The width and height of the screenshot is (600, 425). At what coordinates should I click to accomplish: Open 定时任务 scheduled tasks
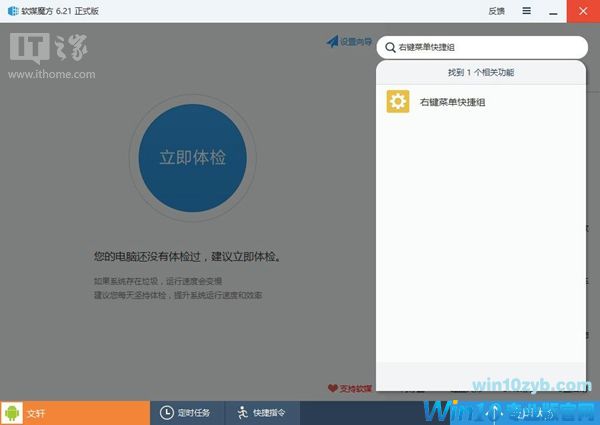(x=194, y=412)
